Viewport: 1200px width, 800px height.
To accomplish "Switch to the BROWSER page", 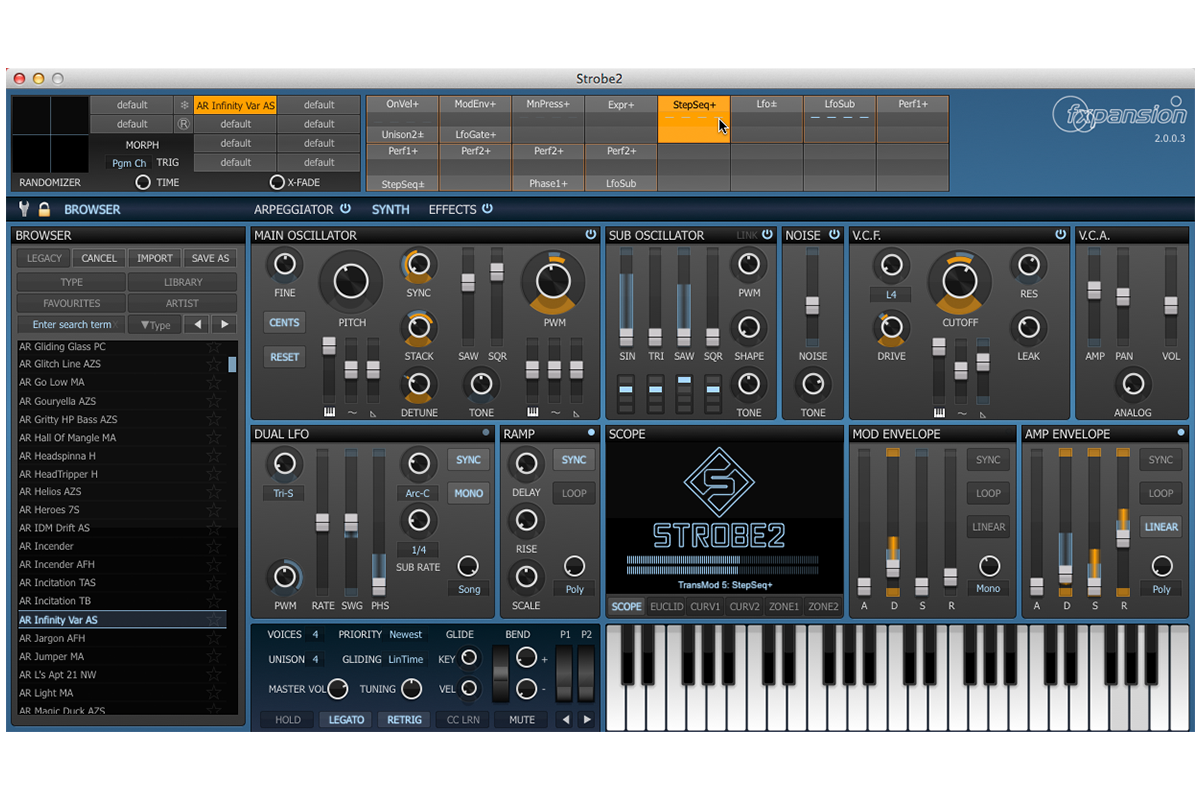I will (92, 209).
